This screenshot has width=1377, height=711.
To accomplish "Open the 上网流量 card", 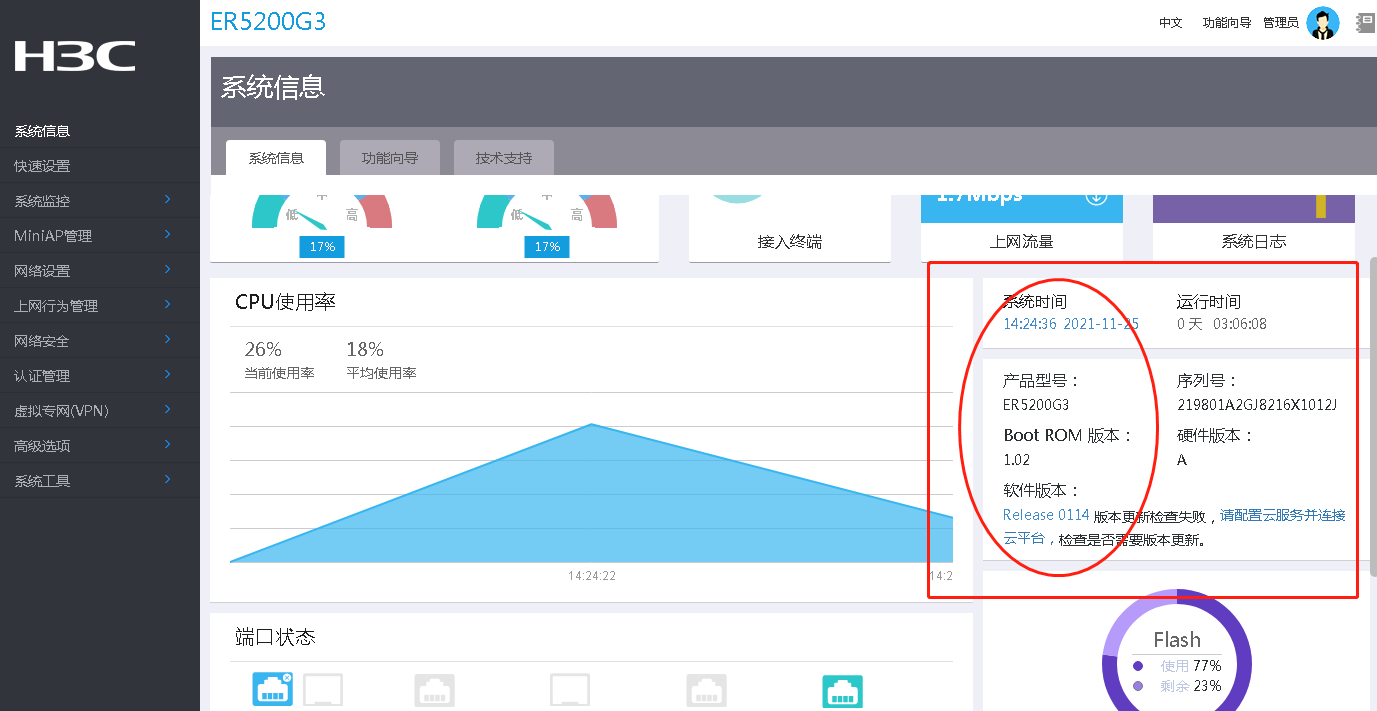I will (x=1022, y=228).
